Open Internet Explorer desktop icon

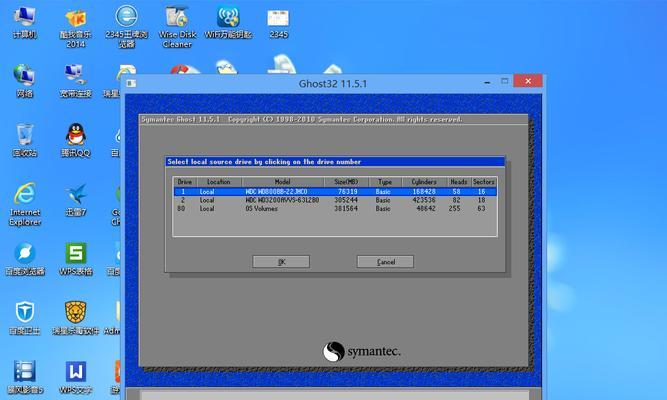pyautogui.click(x=24, y=194)
